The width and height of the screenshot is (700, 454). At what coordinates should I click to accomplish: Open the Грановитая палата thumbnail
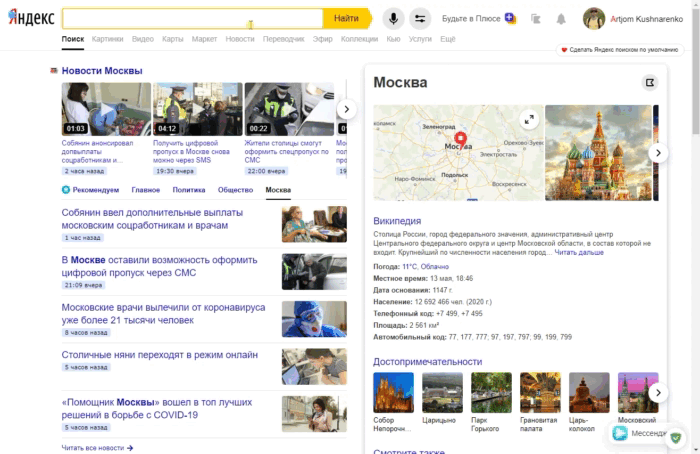540,393
